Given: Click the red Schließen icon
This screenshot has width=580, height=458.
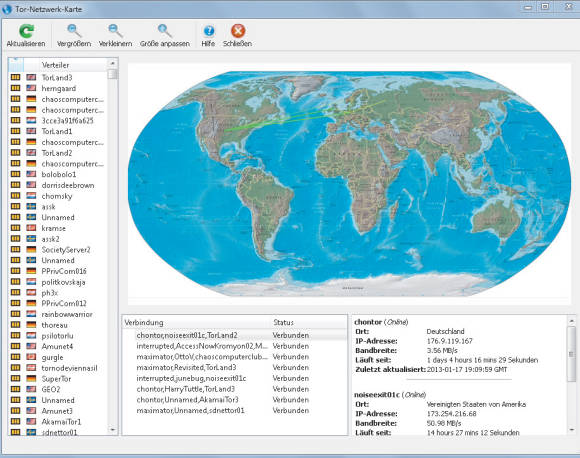Looking at the screenshot, I should pyautogui.click(x=238, y=31).
